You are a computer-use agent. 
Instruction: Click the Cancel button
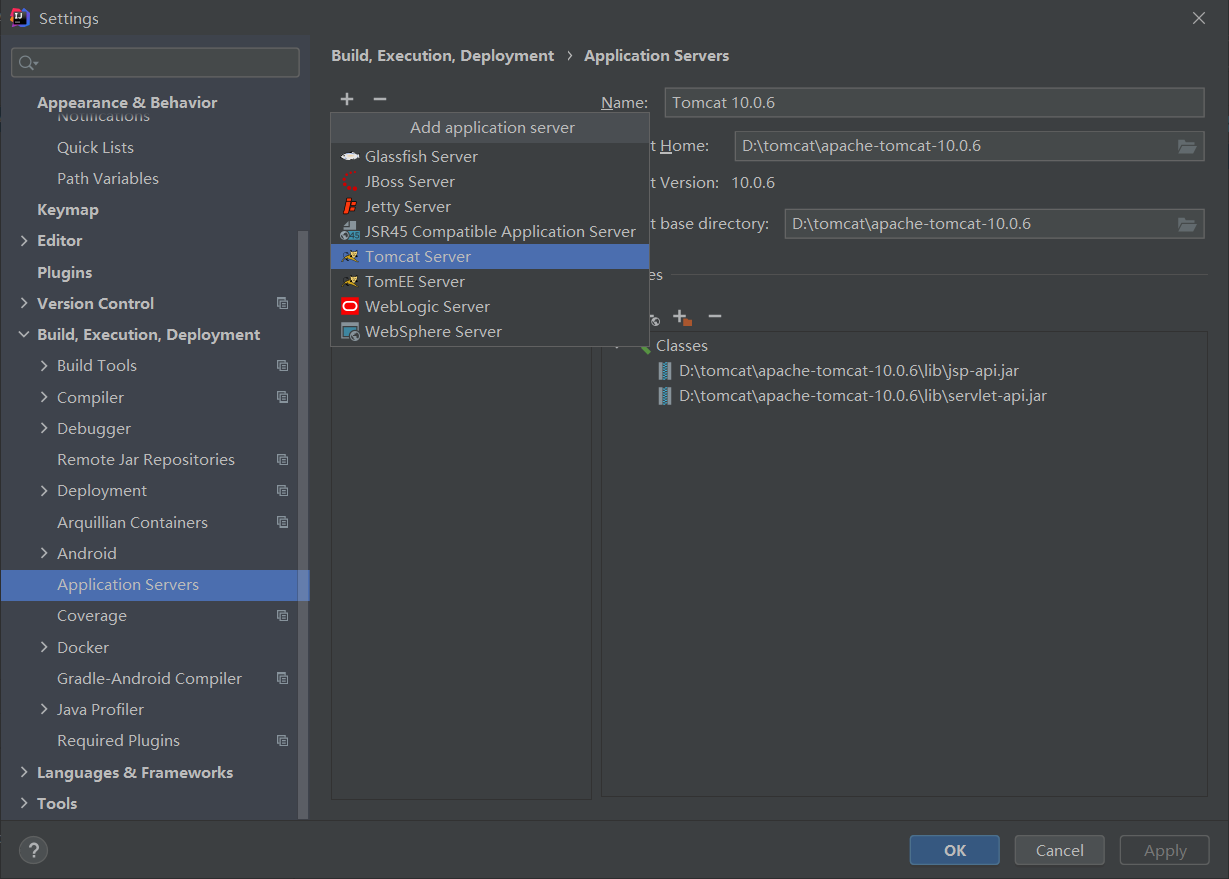pyautogui.click(x=1059, y=850)
